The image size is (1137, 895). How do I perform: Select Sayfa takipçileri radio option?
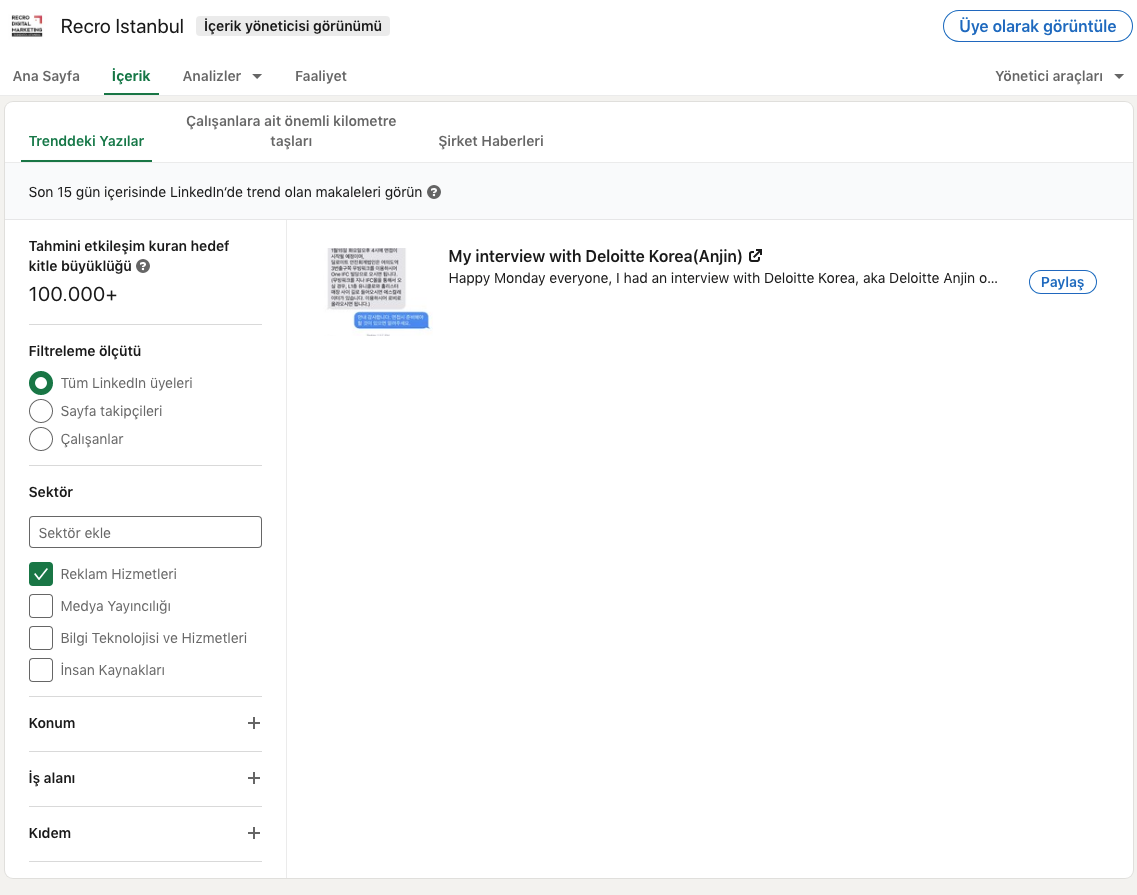point(41,411)
